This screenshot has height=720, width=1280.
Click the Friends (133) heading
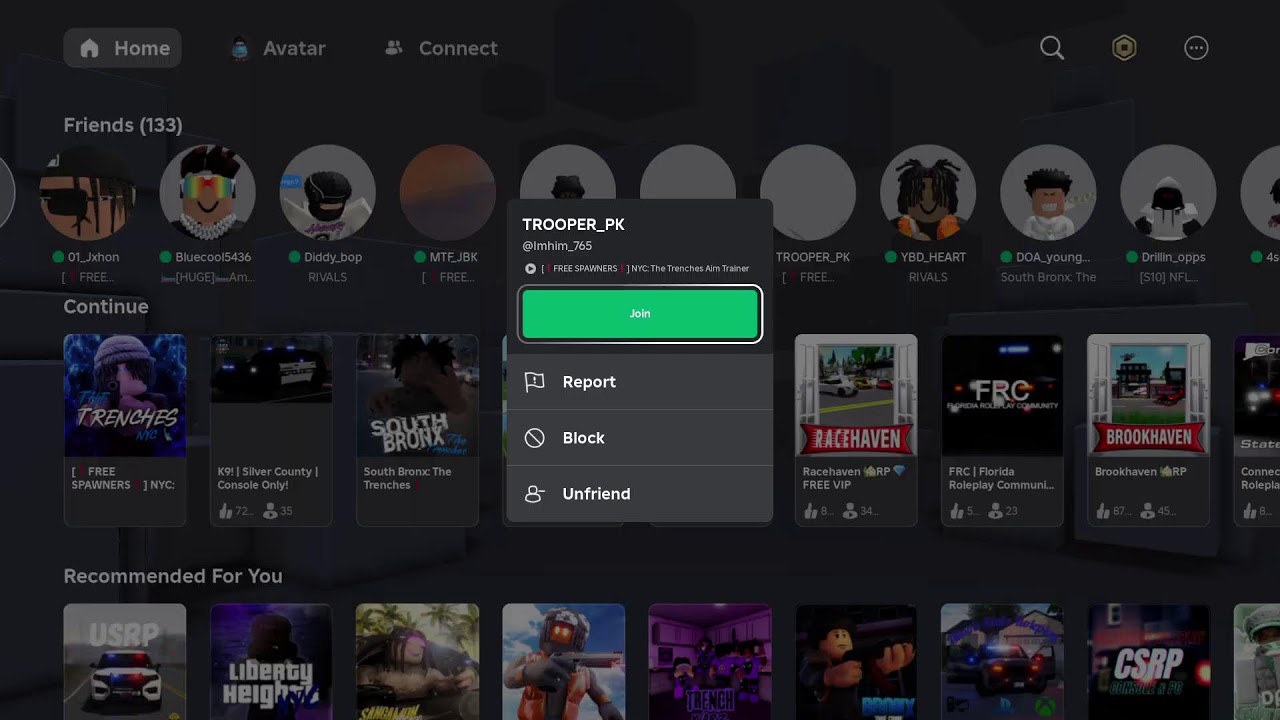(x=123, y=125)
